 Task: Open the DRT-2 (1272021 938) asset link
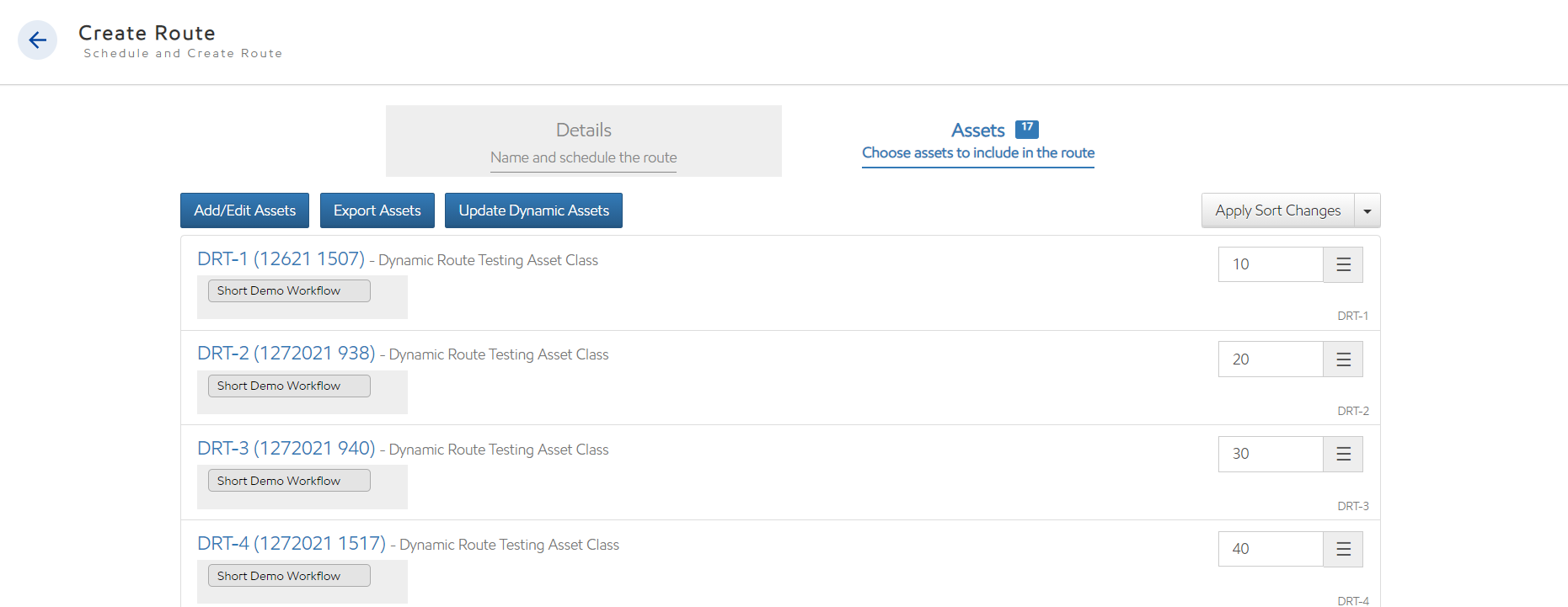point(286,354)
